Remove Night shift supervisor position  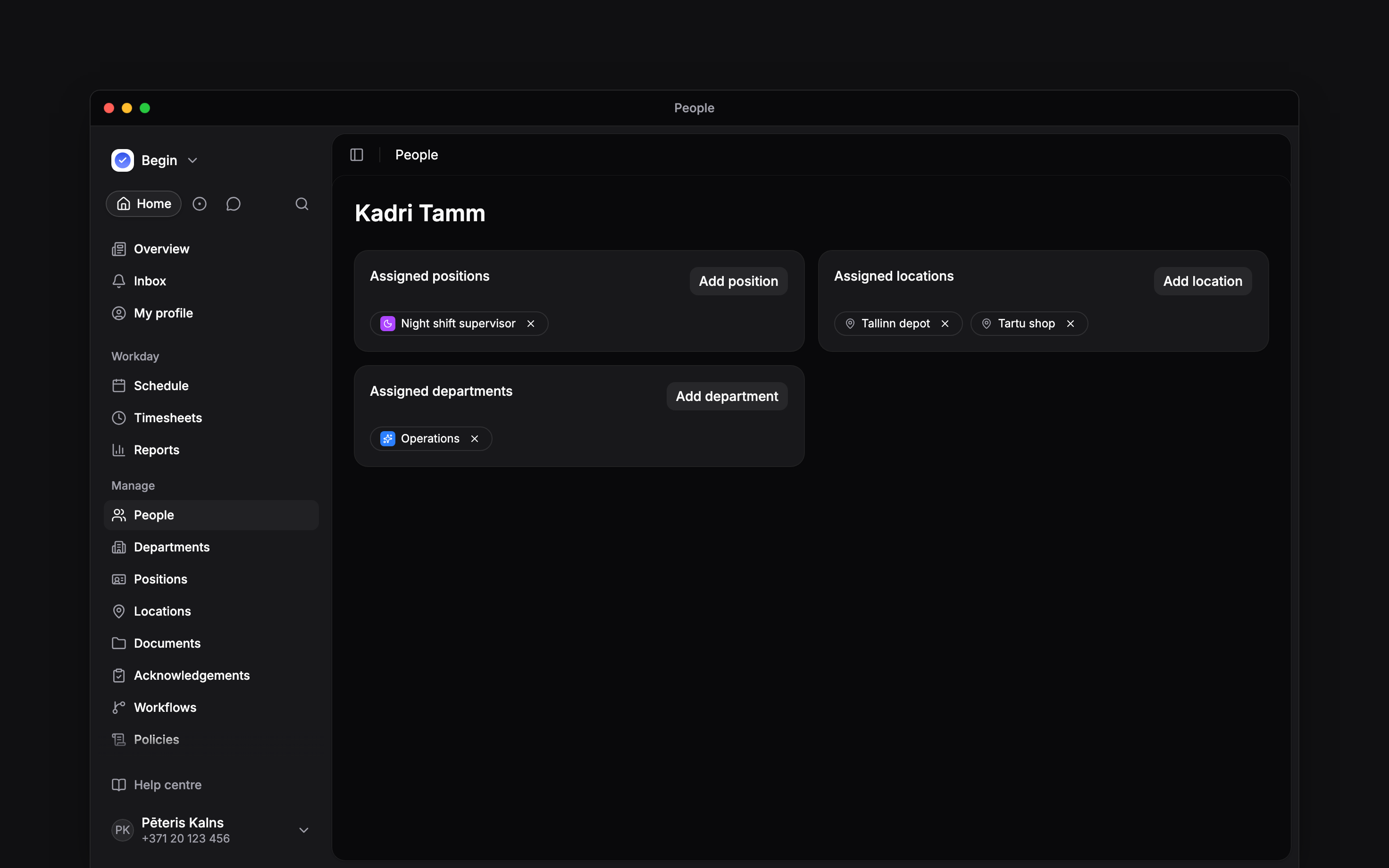(531, 324)
